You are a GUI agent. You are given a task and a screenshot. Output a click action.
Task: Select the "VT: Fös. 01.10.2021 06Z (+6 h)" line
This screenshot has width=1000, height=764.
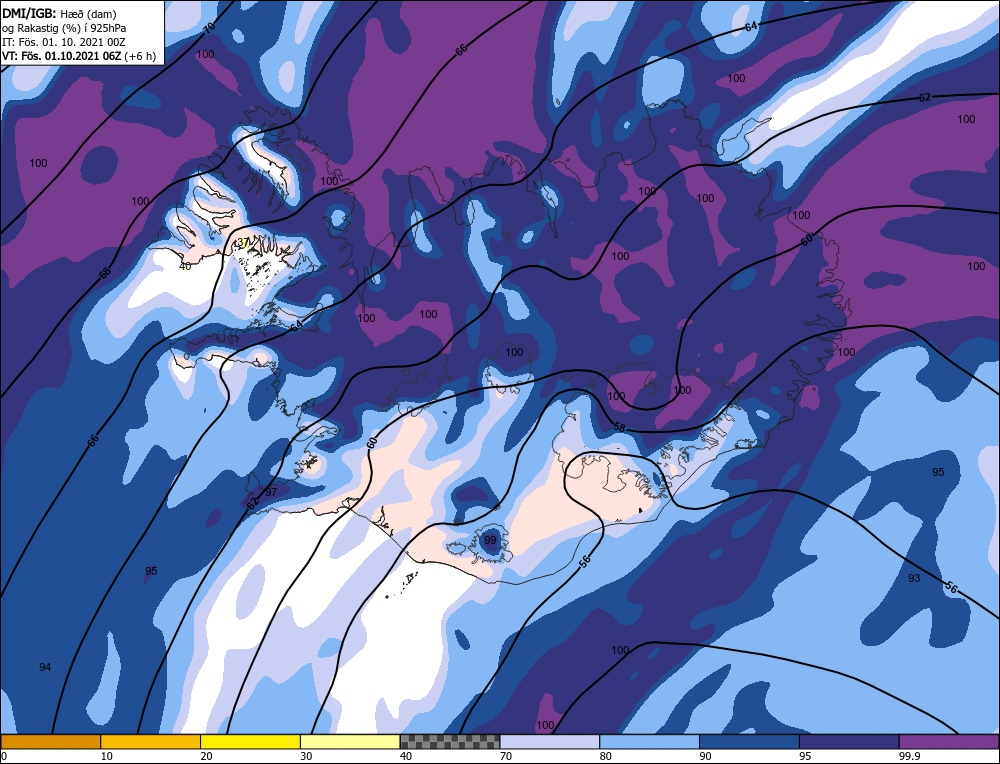point(78,56)
